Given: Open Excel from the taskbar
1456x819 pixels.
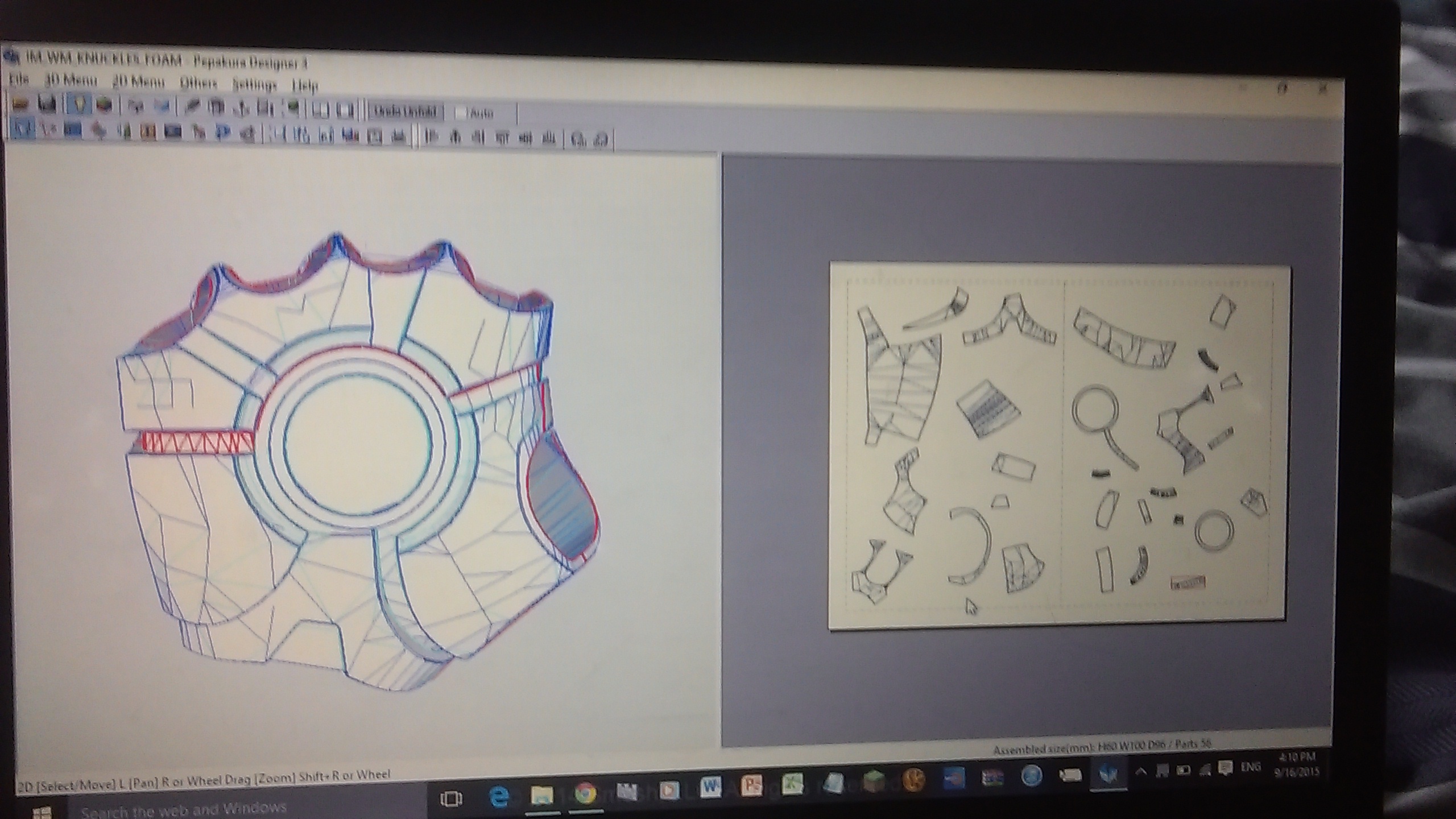Looking at the screenshot, I should point(793,784).
